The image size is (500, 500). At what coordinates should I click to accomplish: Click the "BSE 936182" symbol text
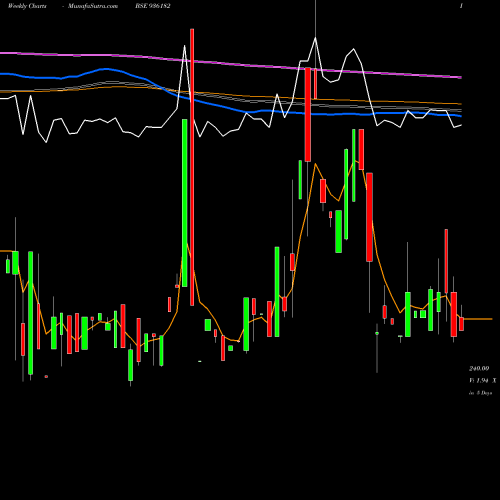click(x=153, y=6)
